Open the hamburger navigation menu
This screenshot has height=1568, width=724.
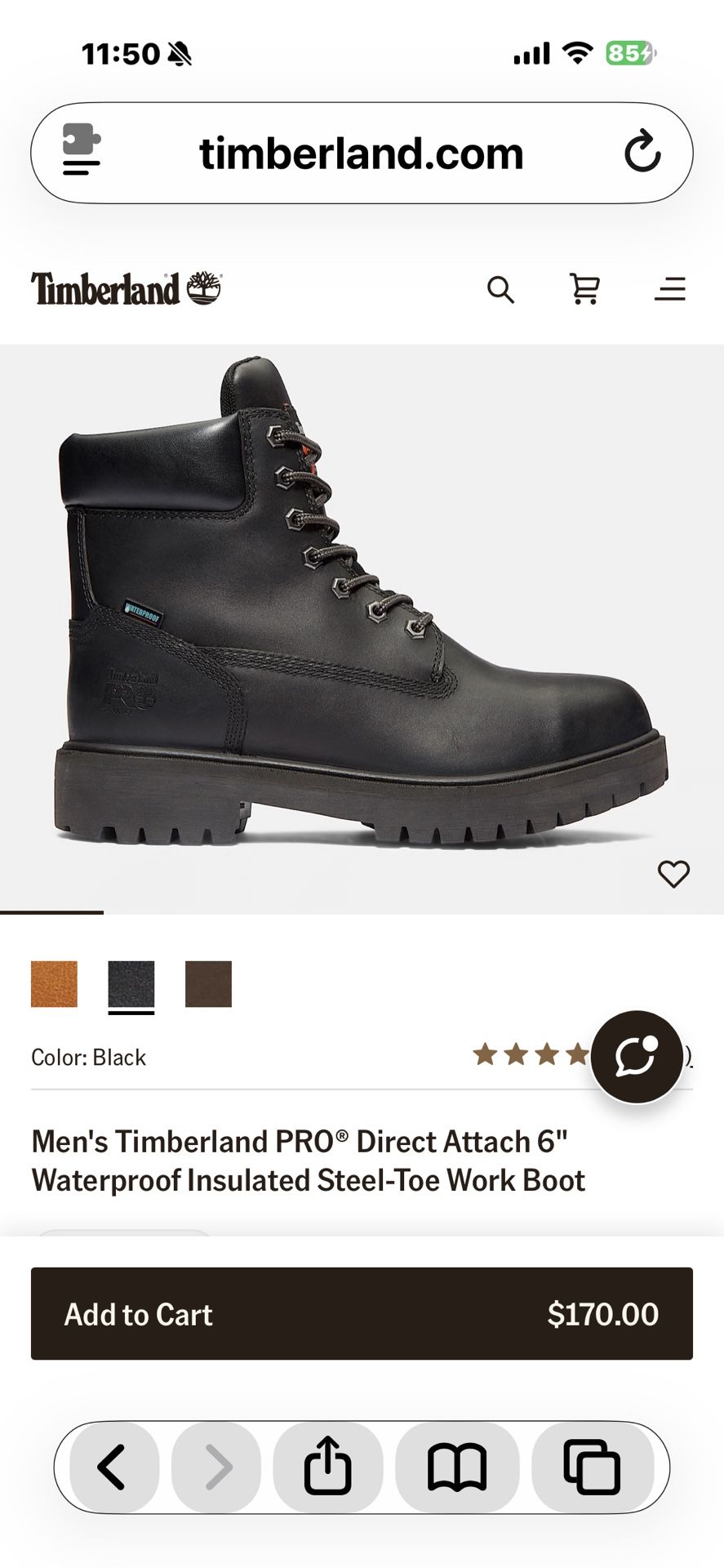click(x=670, y=289)
